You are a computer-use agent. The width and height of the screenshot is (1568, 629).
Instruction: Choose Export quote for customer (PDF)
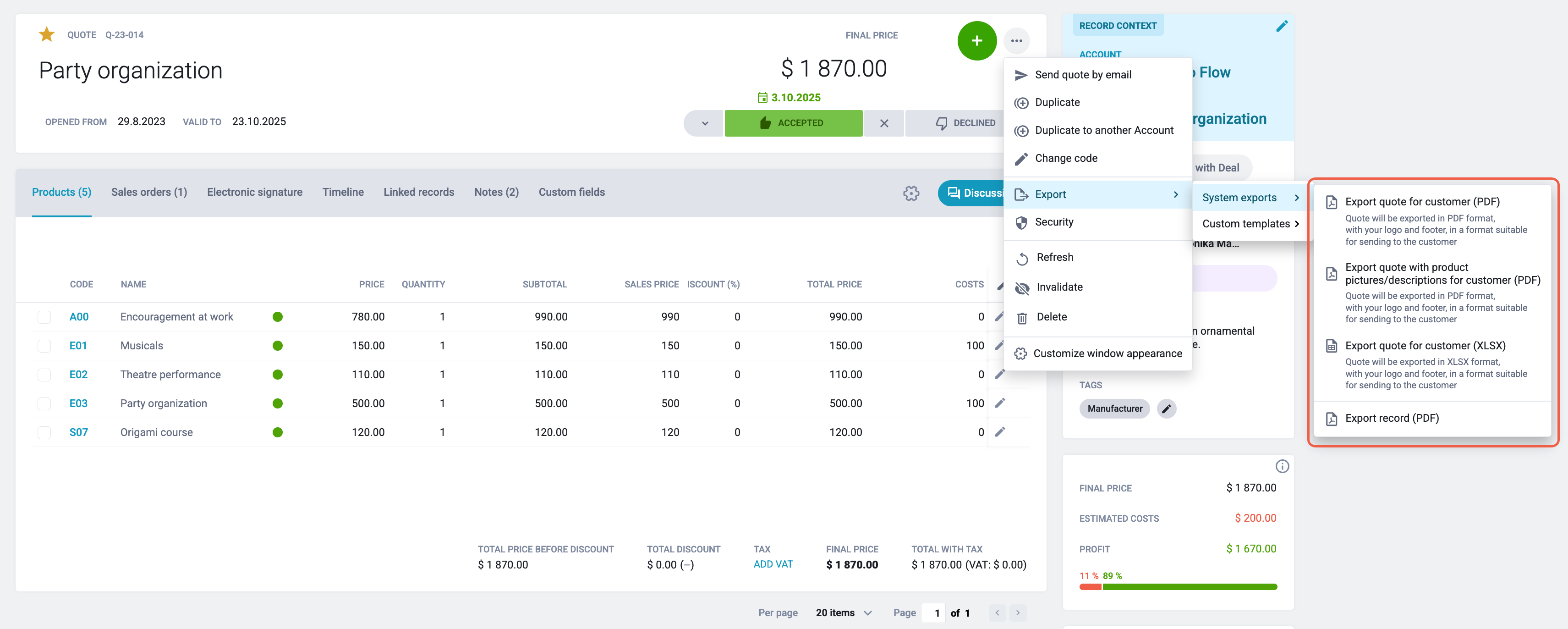point(1431,221)
